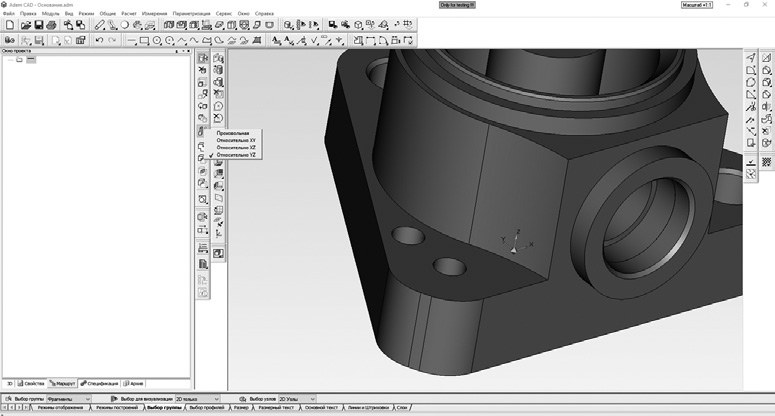Choose 'Произвольная' option in popup
The height and width of the screenshot is (416, 775).
233,133
